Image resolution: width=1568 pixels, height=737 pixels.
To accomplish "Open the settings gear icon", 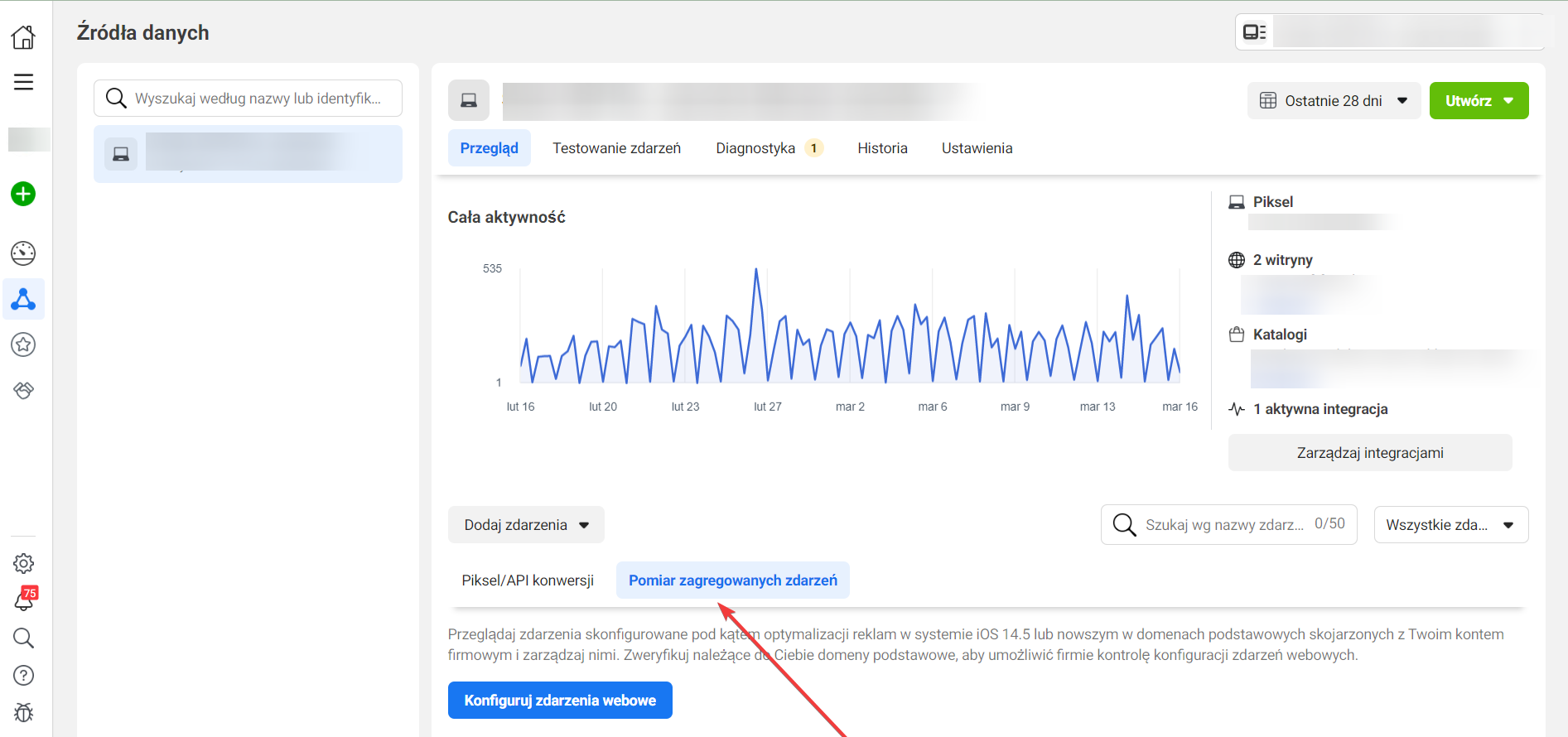I will [23, 564].
